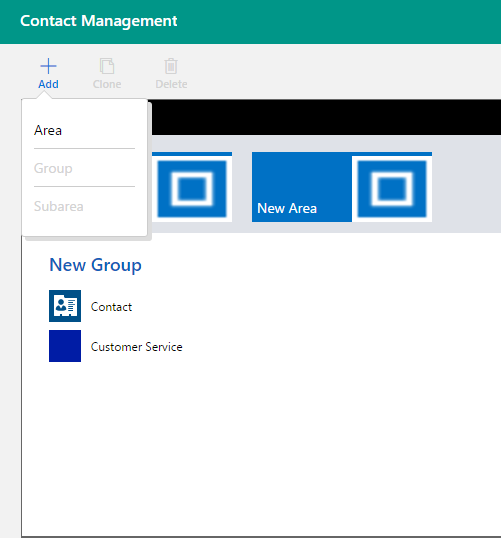This screenshot has width=501, height=538.
Task: Select the New Group heading
Action: point(95,265)
